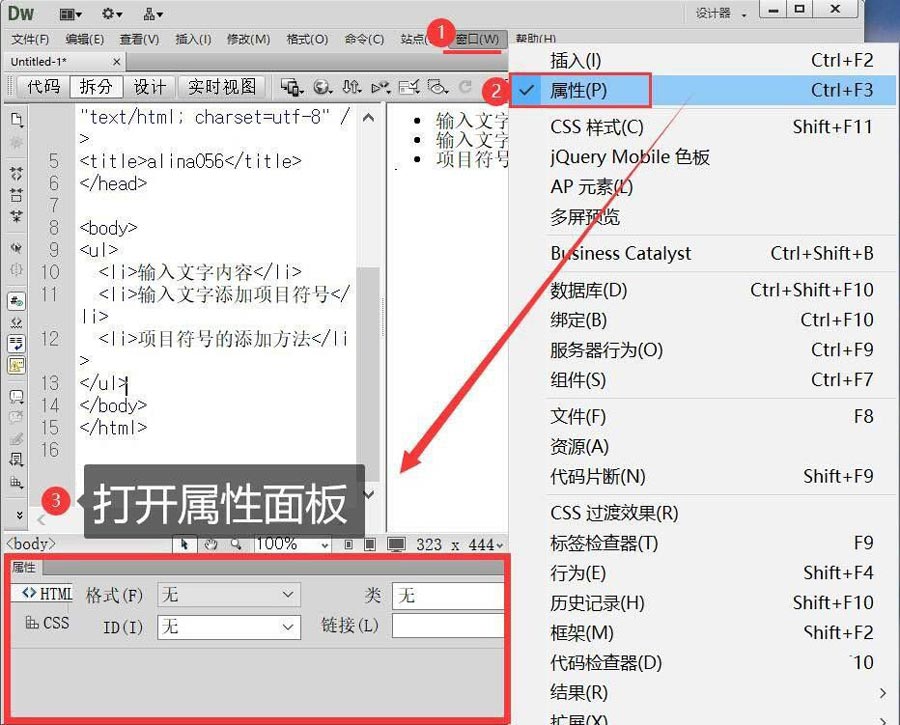Click the Preview in Browser globe icon

(x=322, y=87)
